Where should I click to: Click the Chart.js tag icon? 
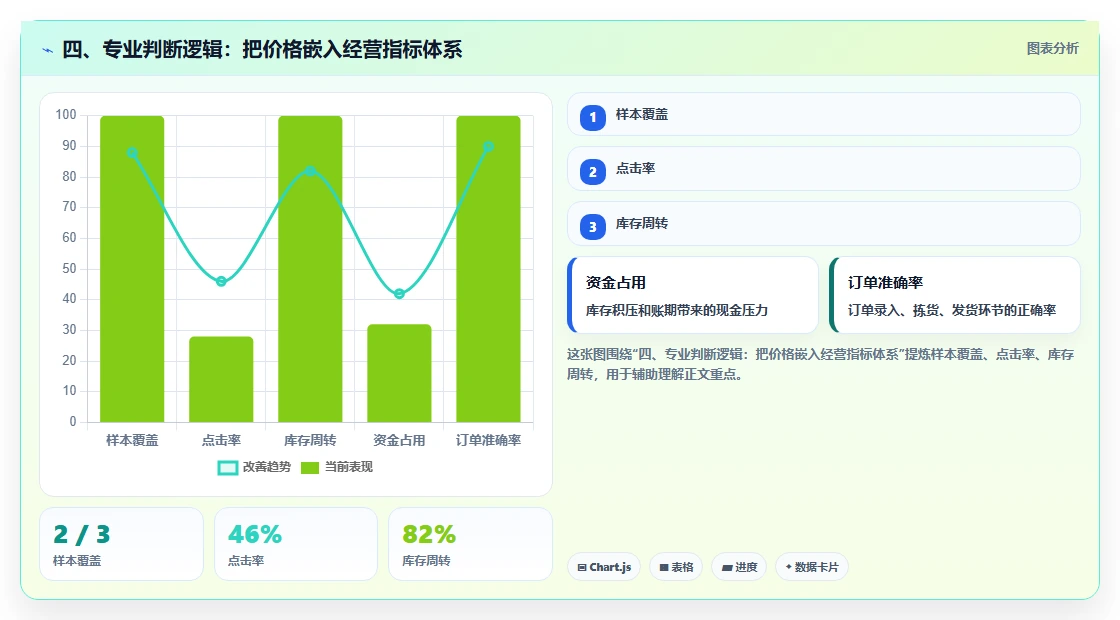point(582,567)
